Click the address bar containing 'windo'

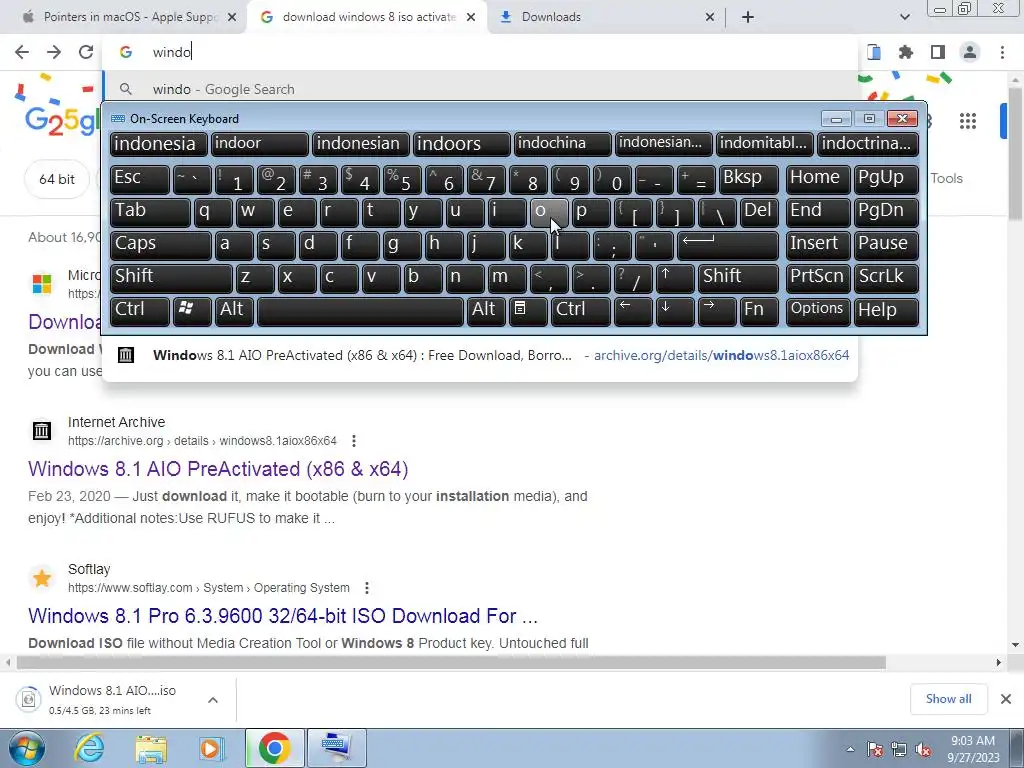[480, 52]
